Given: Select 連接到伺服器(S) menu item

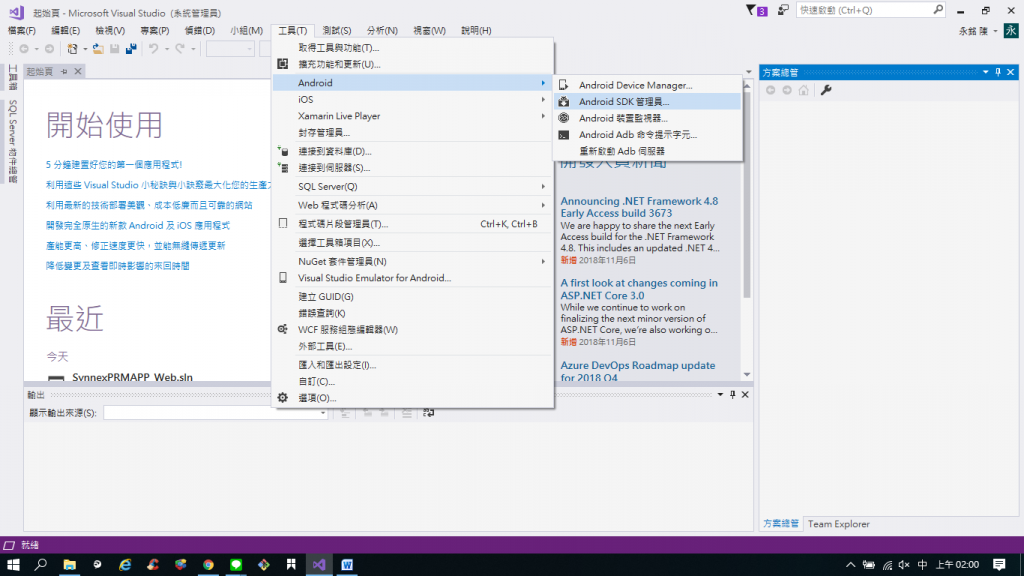Looking at the screenshot, I should [413, 168].
